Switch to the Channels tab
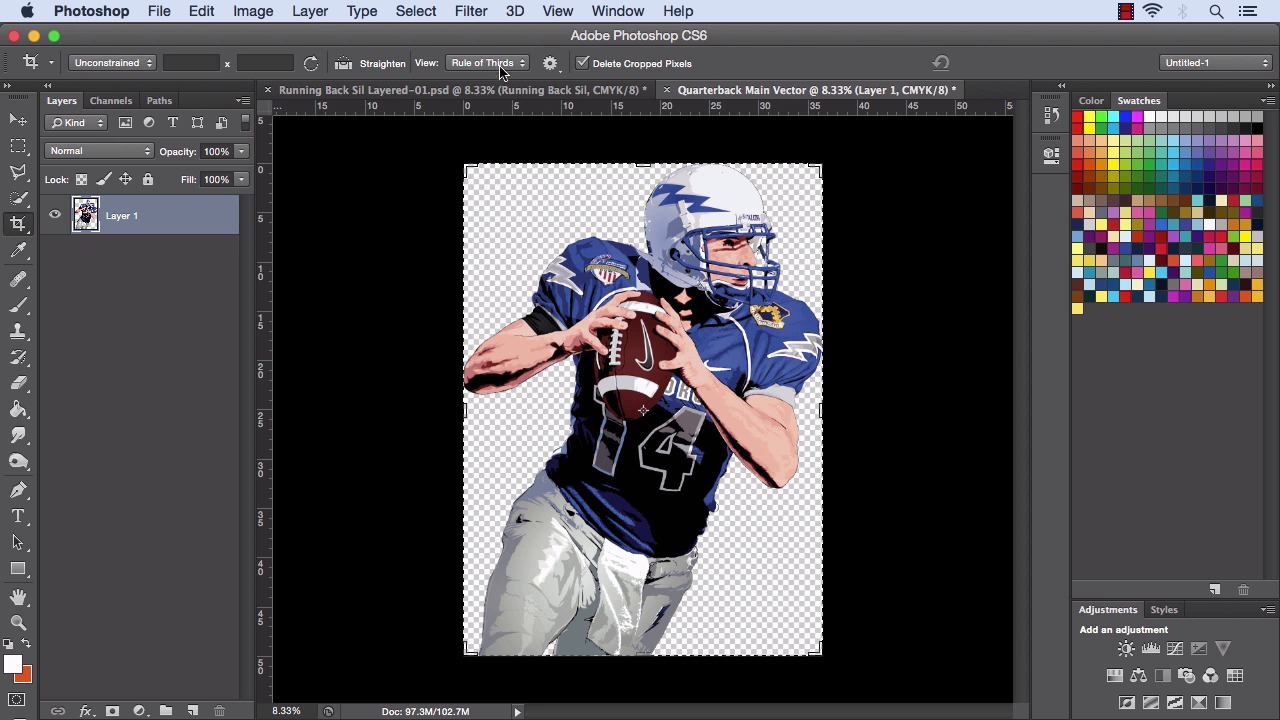Image resolution: width=1280 pixels, height=720 pixels. coord(110,100)
